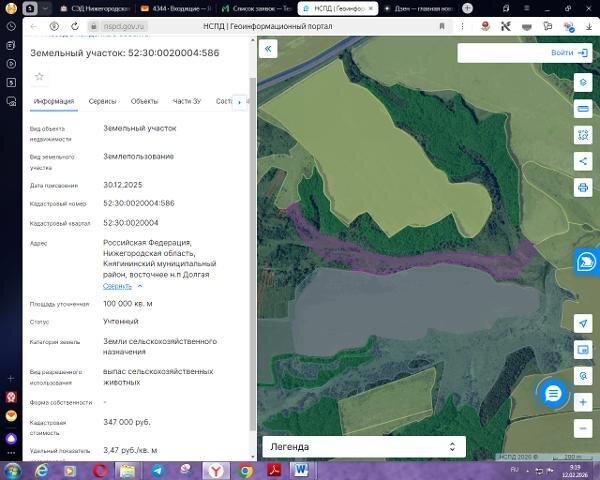This screenshot has width=600, height=480.
Task: Collapse the info panel with double-chevron button
Action: point(268,49)
